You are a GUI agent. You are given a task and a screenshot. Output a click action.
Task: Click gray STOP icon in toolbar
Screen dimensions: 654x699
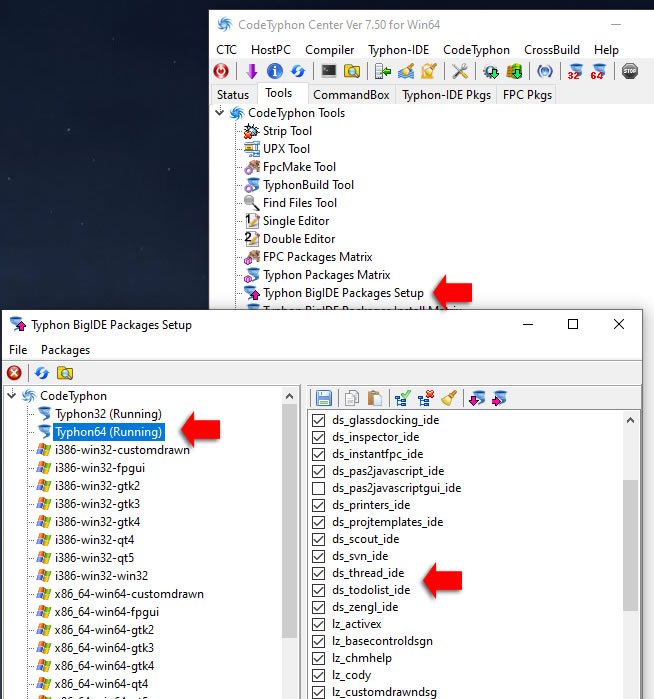pos(629,71)
